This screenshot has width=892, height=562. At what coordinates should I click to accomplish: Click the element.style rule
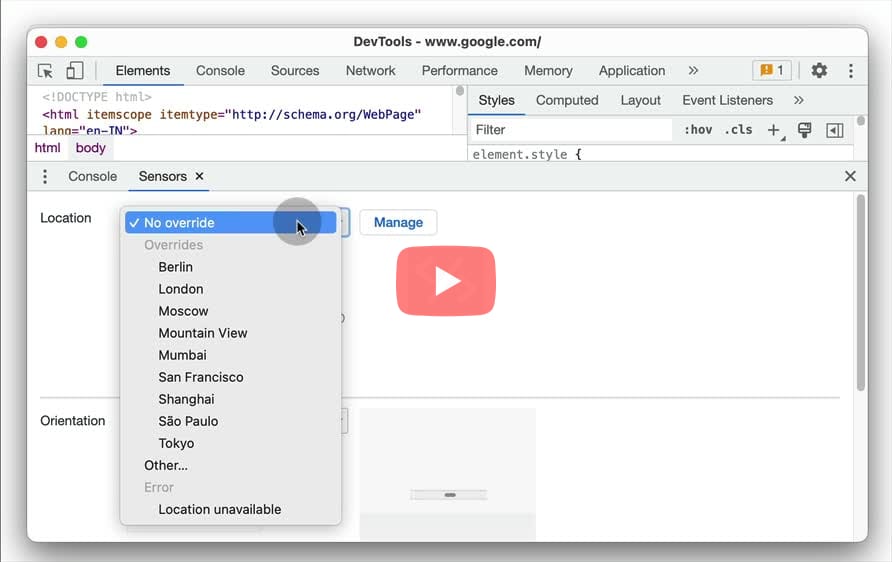coord(527,154)
